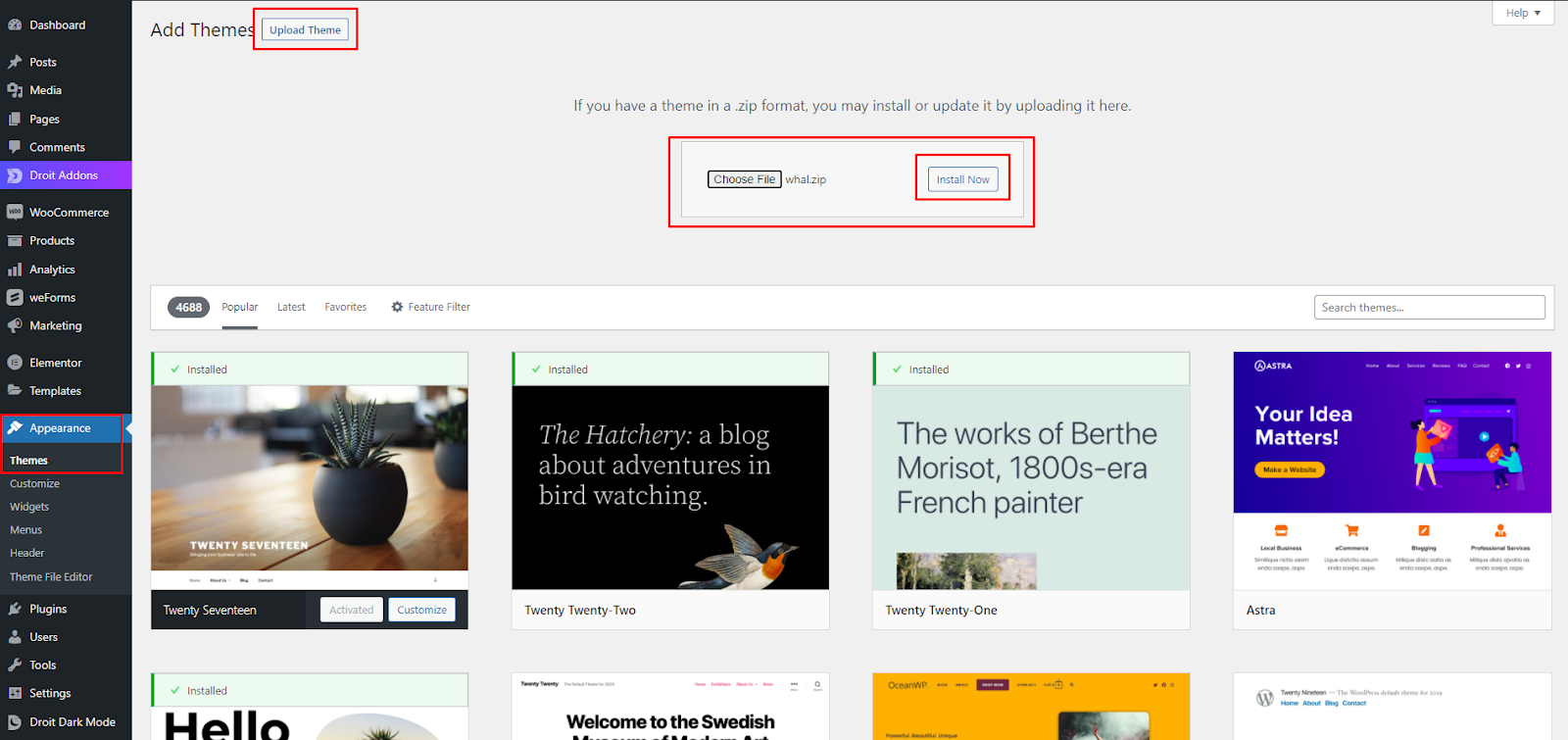This screenshot has width=1568, height=740.
Task: Click the Marketing megaphone icon
Action: click(15, 325)
